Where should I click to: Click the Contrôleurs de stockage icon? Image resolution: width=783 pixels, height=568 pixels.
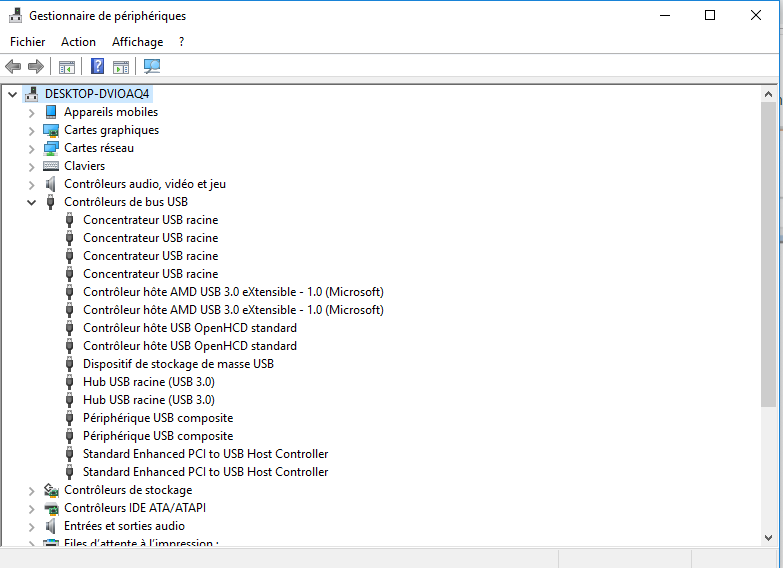[50, 490]
